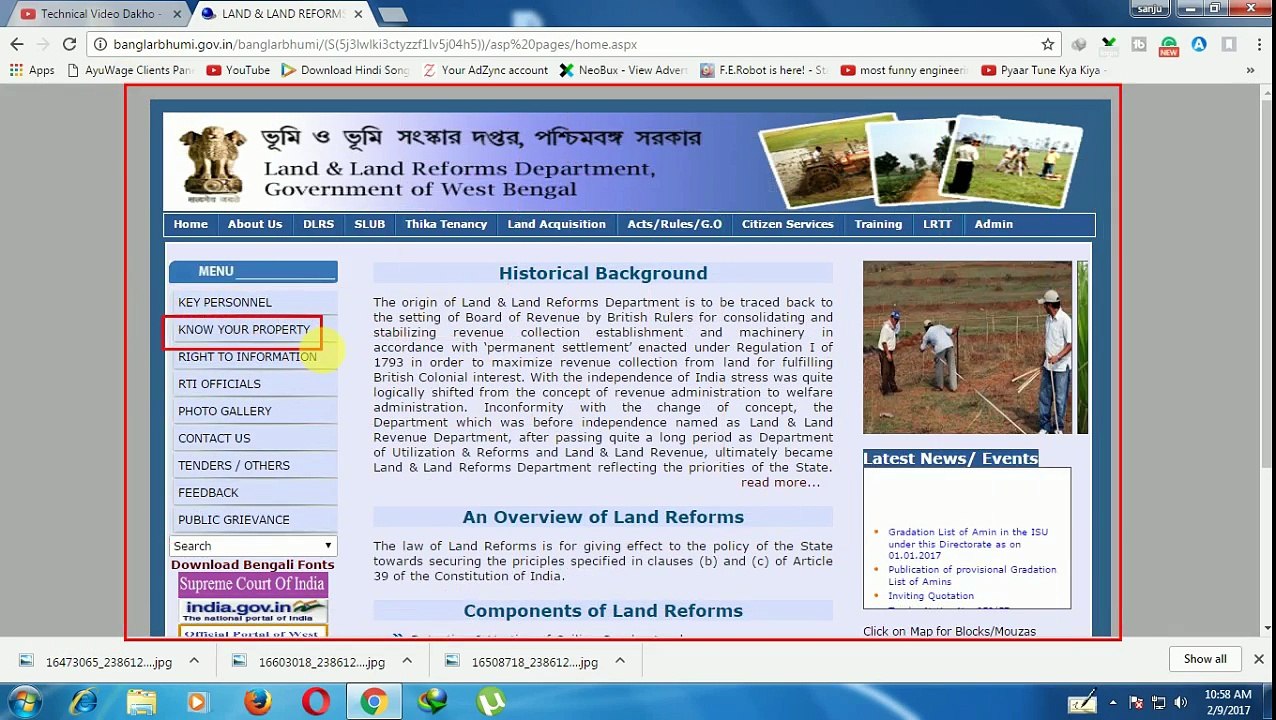Screen dimensions: 1276x720
Task: Open uTorrent from the taskbar
Action: 491,702
